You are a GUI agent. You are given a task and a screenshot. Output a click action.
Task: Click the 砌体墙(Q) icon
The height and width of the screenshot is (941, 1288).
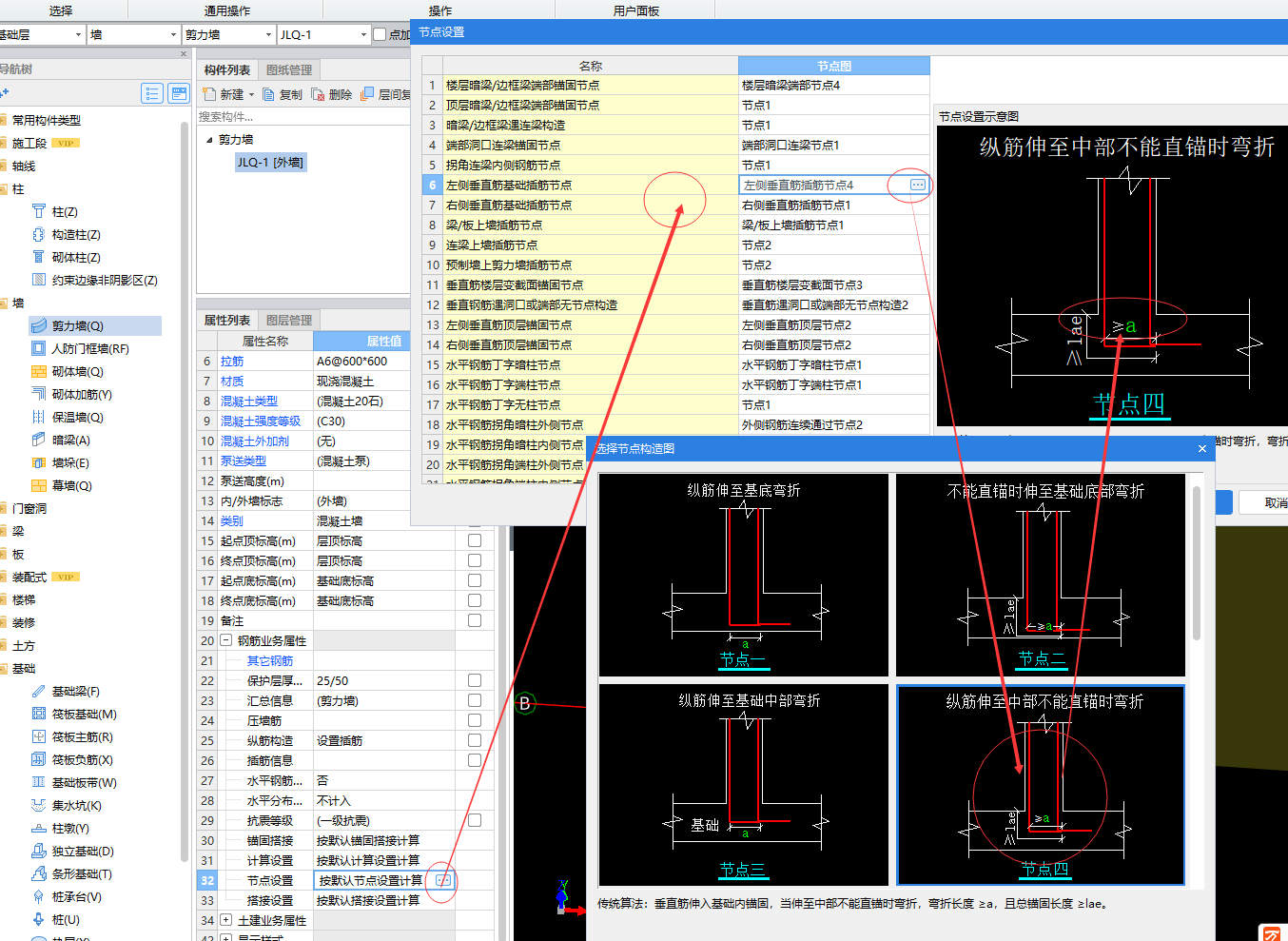[x=39, y=371]
